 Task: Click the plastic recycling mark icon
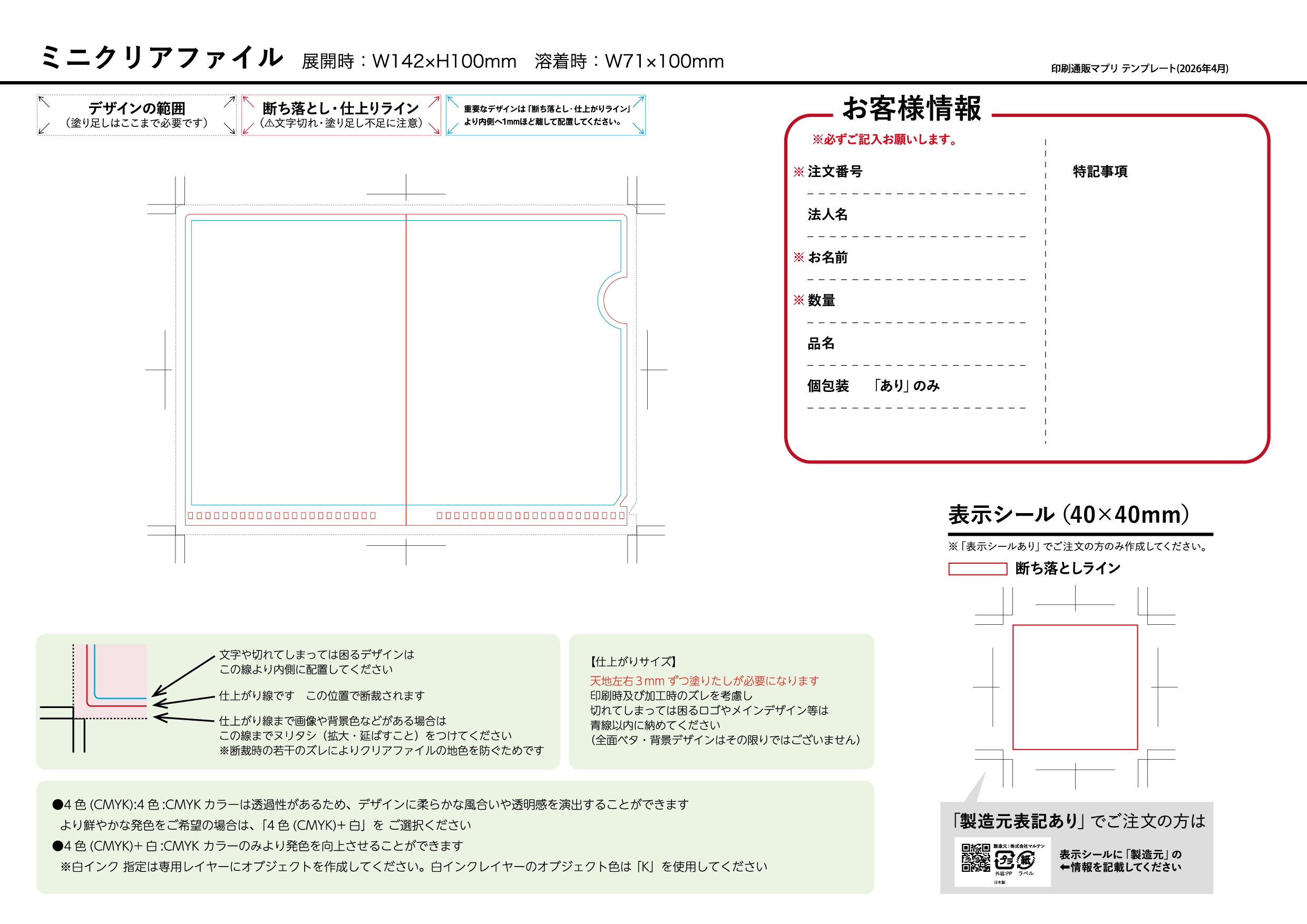pyautogui.click(x=1004, y=860)
